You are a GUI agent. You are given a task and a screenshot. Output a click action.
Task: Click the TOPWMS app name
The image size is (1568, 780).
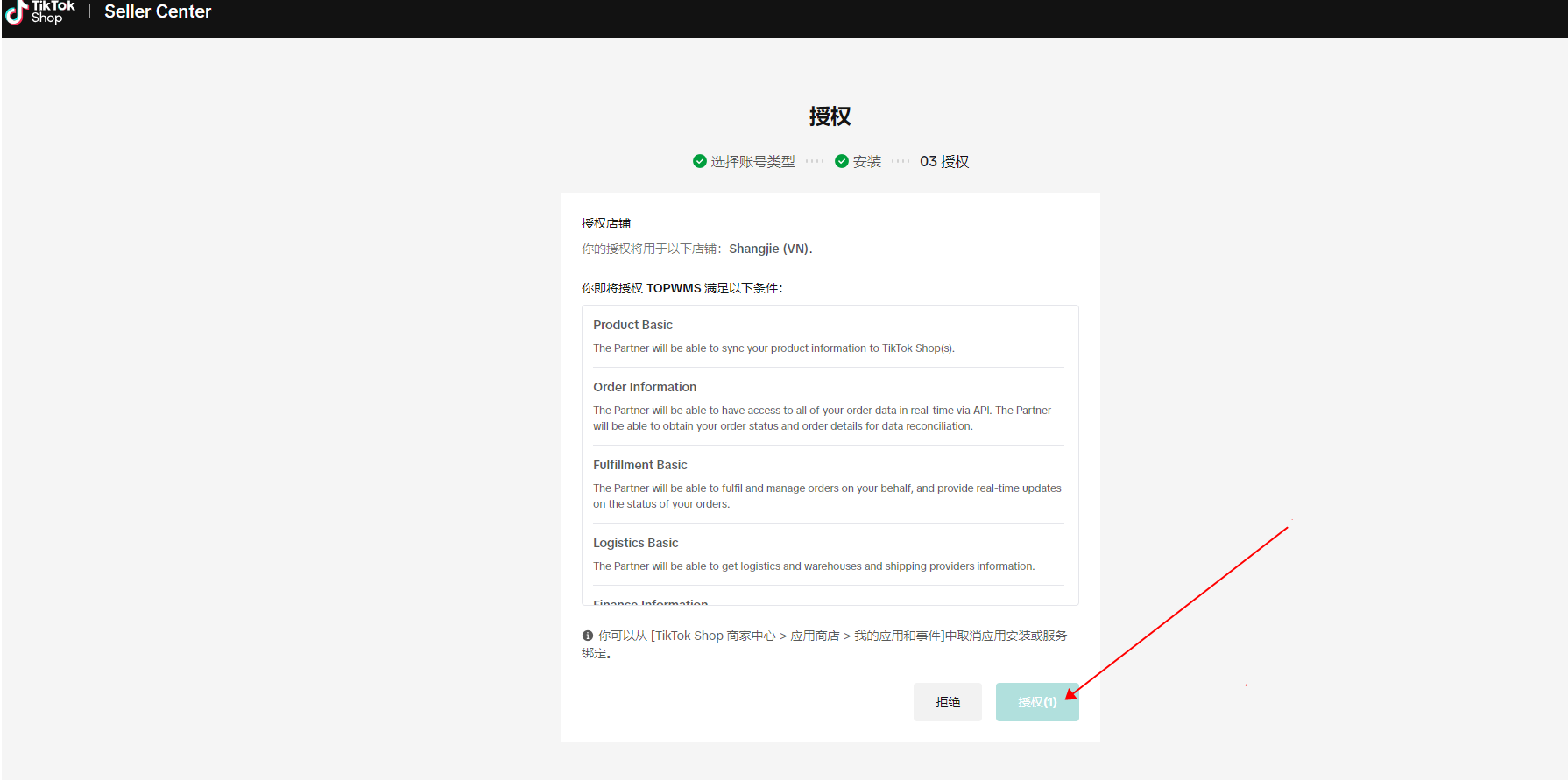click(x=674, y=288)
